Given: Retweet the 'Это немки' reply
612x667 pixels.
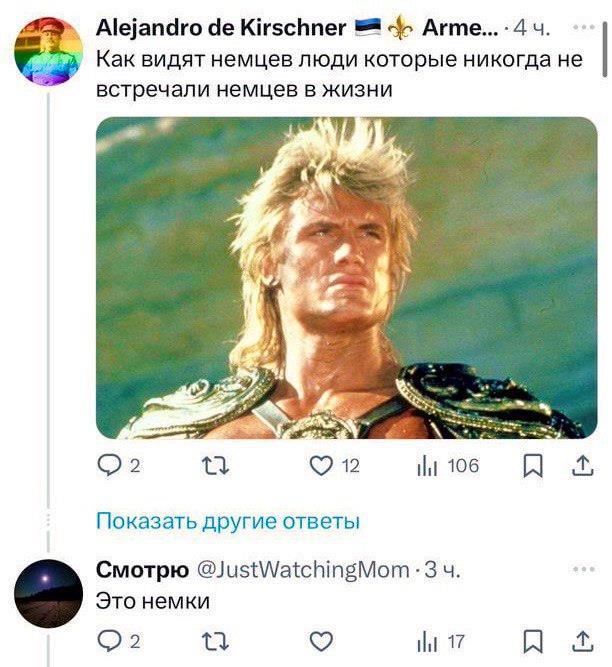Looking at the screenshot, I should click(215, 641).
